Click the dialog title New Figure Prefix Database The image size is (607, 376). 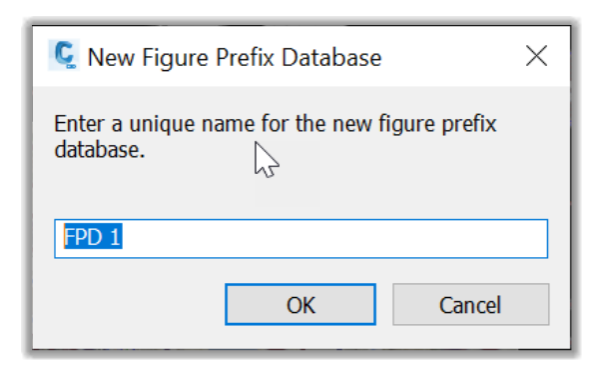235,57
